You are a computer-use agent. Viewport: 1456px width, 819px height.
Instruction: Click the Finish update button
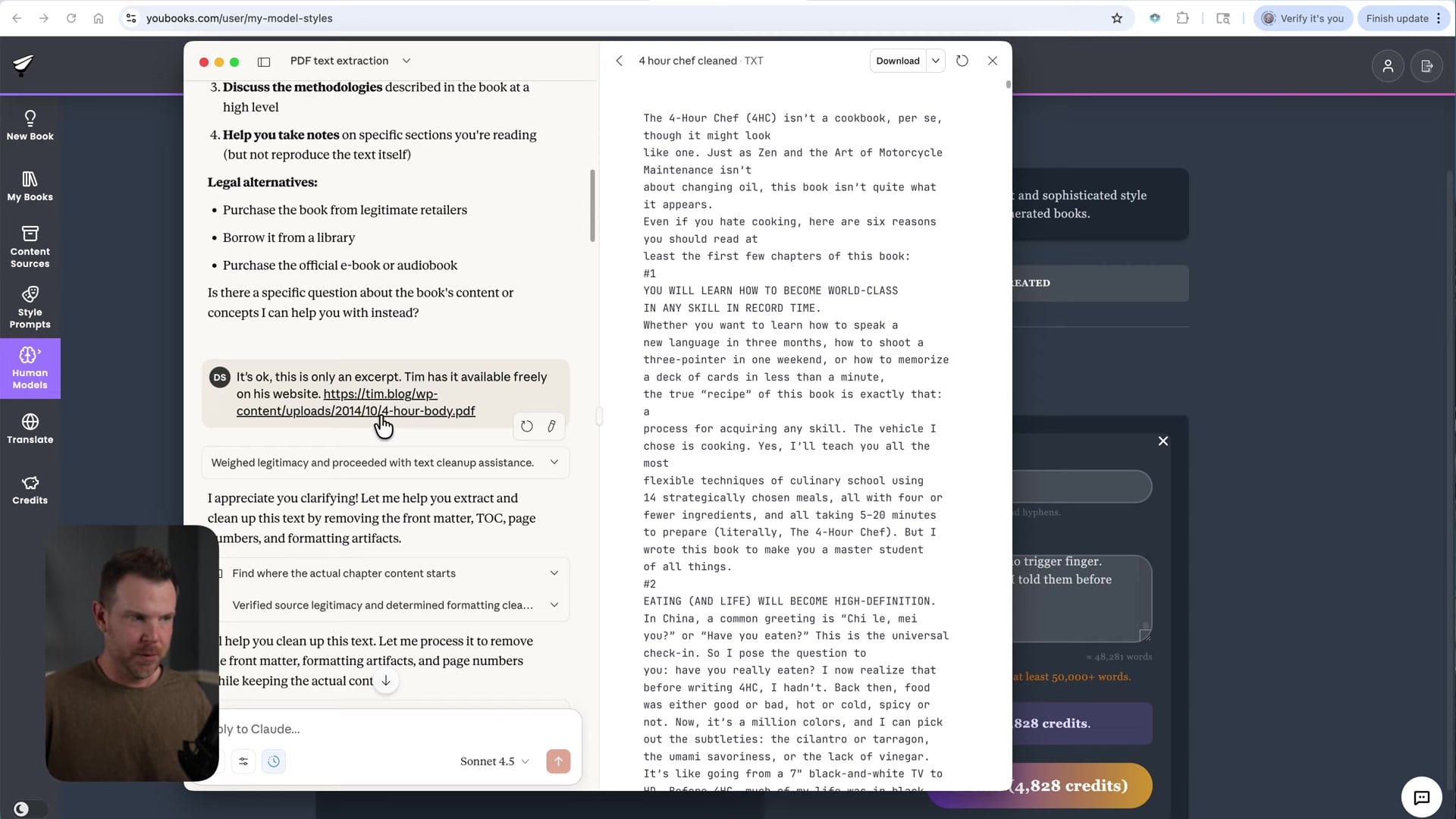[x=1403, y=18]
